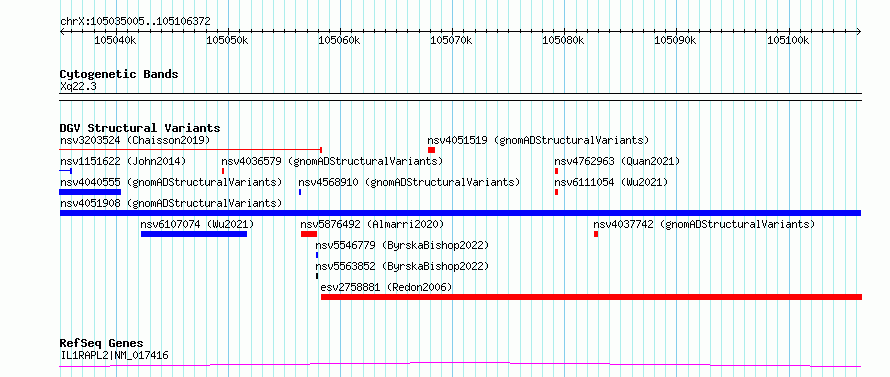The height and width of the screenshot is (377, 890).
Task: Open the nsv4036579 gnomAD variant label
Action: [332, 161]
